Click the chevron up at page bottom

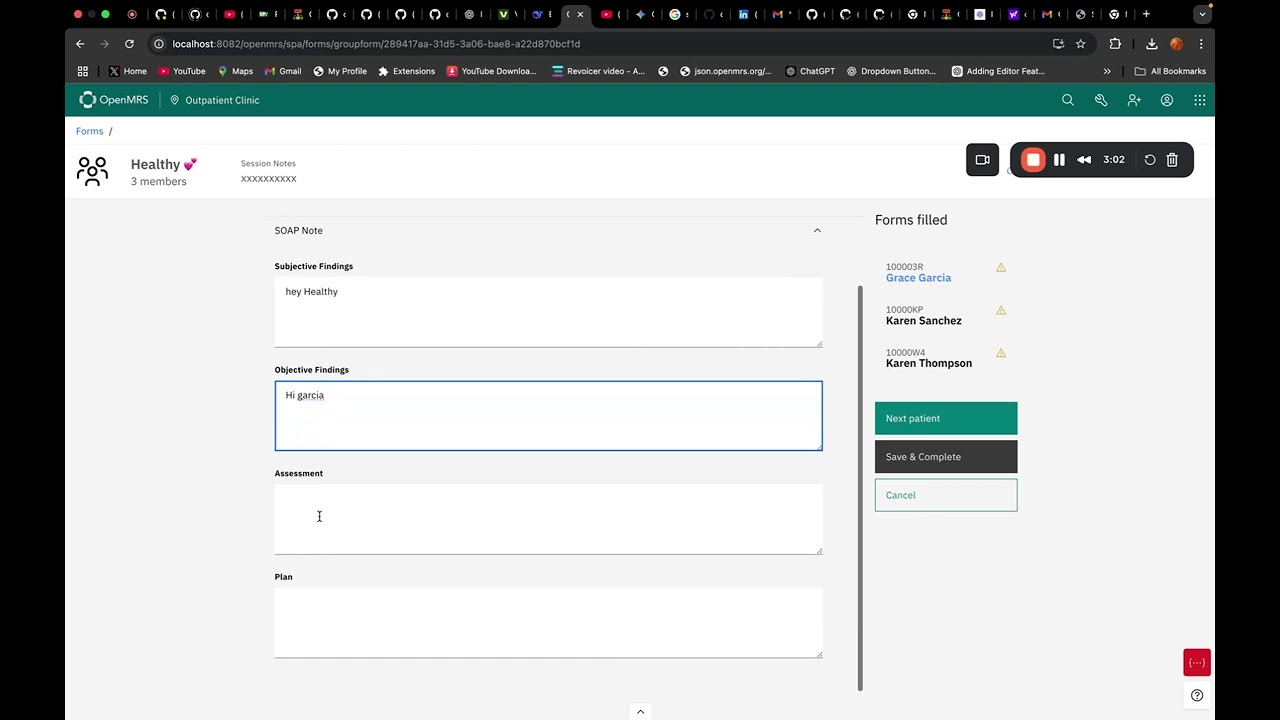pos(640,712)
